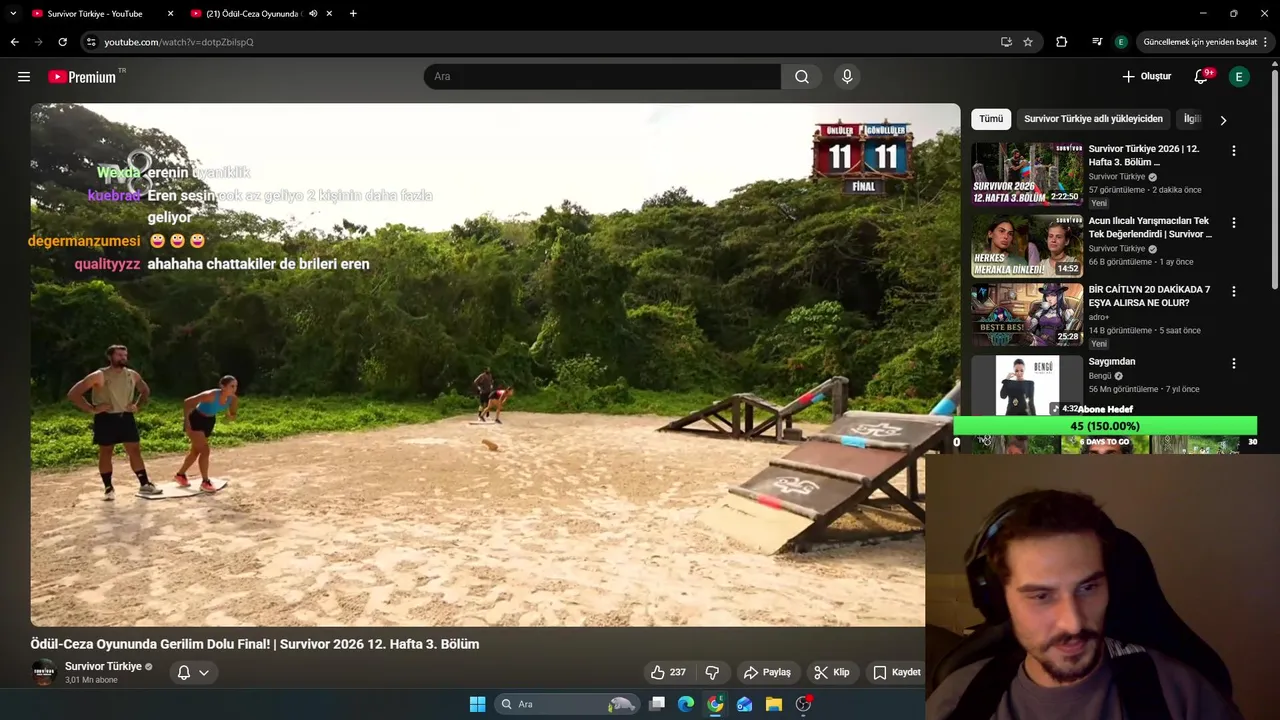Click the video title text
1280x720 pixels.
[255, 644]
